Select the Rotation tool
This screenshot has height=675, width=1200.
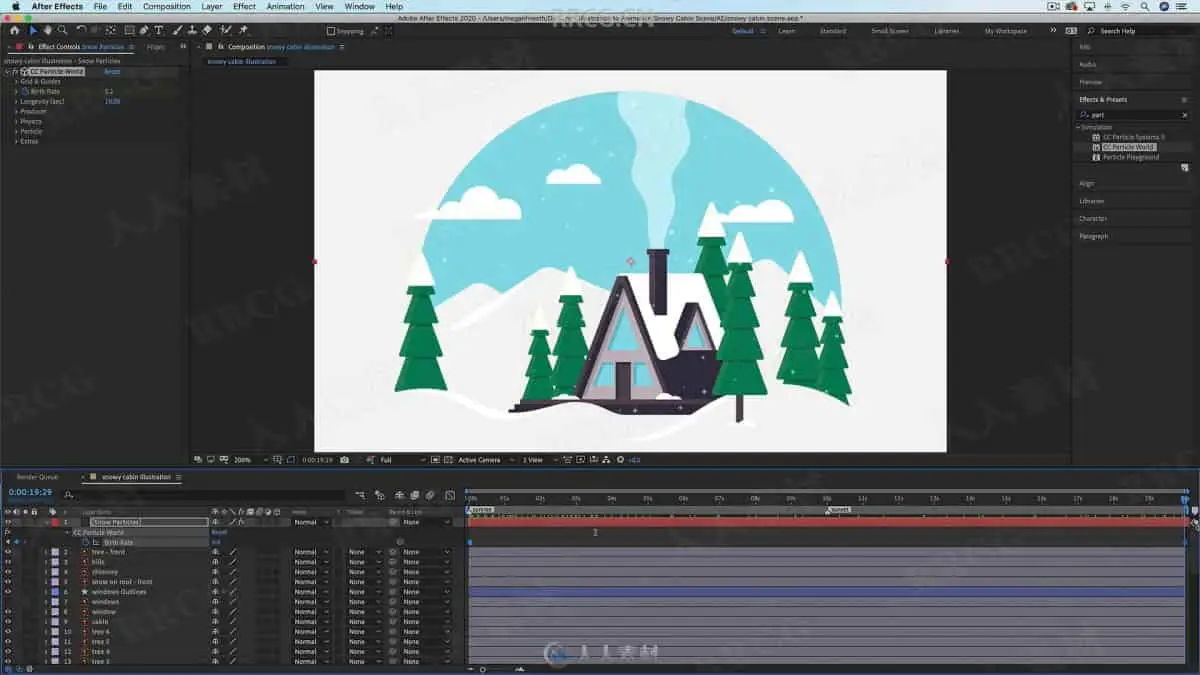click(x=82, y=31)
